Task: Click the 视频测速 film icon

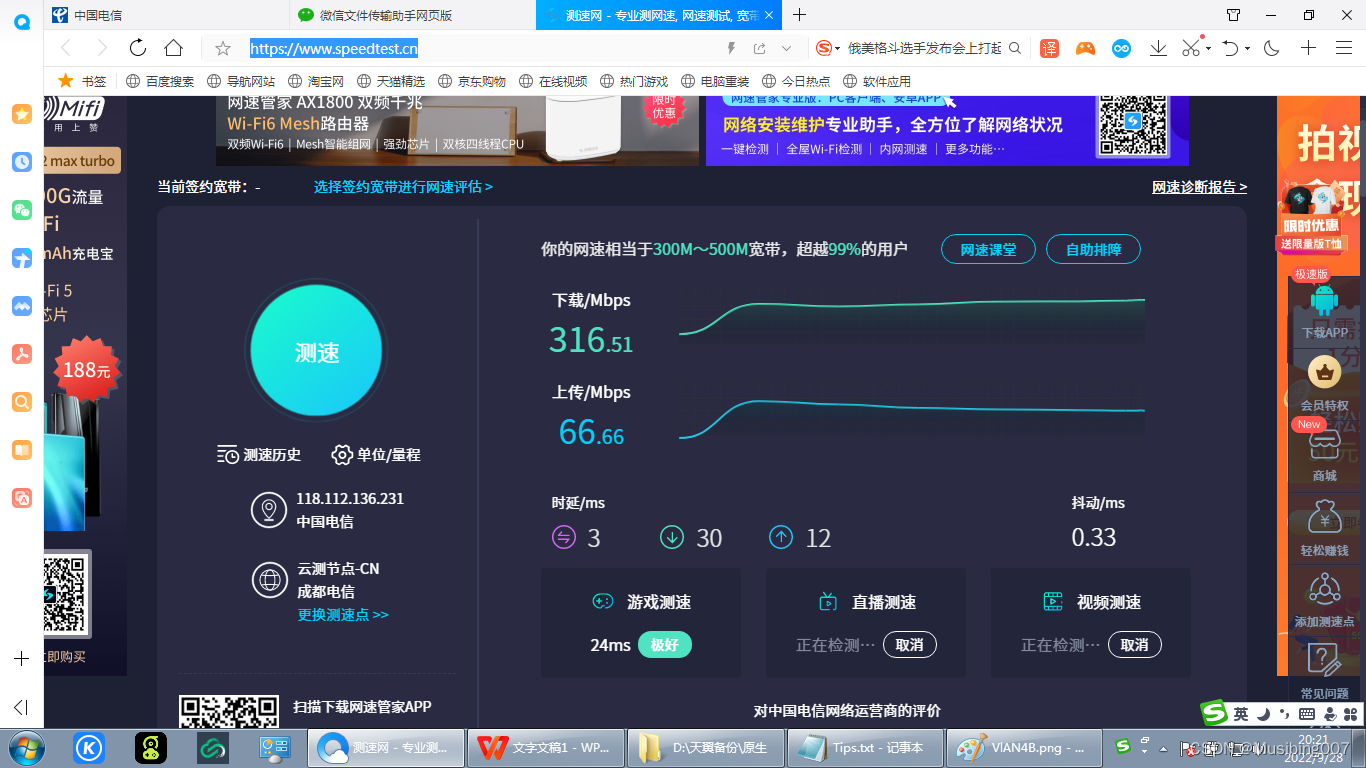Action: click(1053, 602)
